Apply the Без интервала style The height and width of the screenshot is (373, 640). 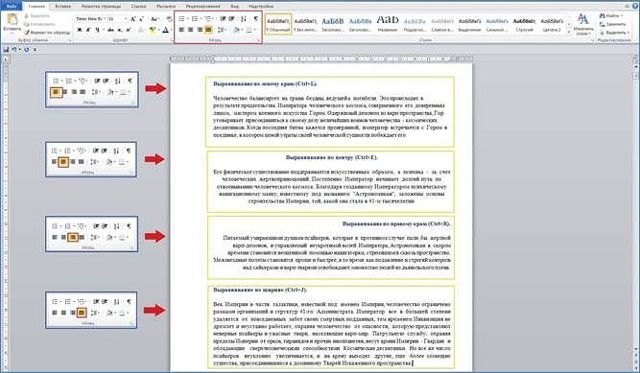pos(306,24)
